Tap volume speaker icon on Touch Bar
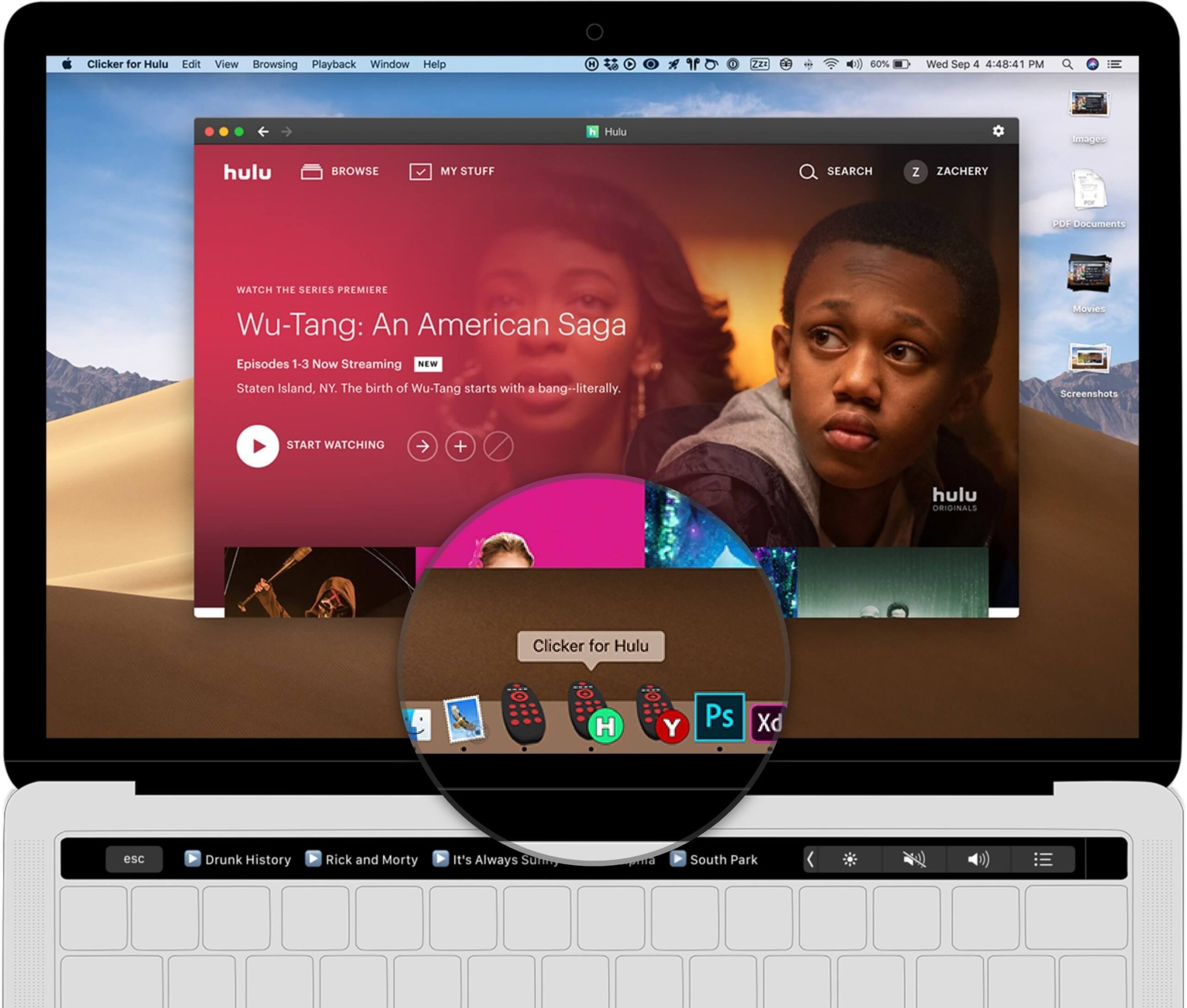Viewport: 1187px width, 1008px height. (x=978, y=859)
